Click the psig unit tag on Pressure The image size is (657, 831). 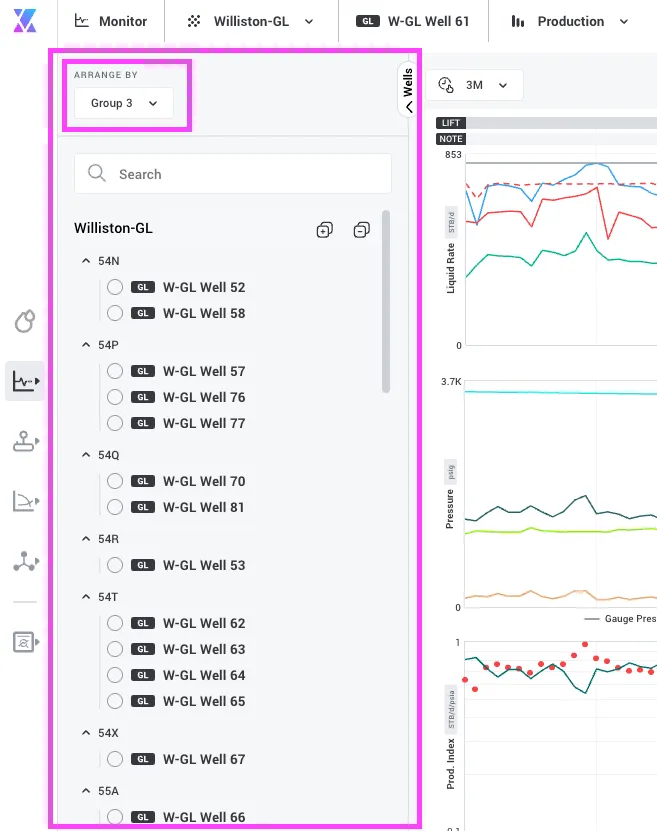click(451, 472)
